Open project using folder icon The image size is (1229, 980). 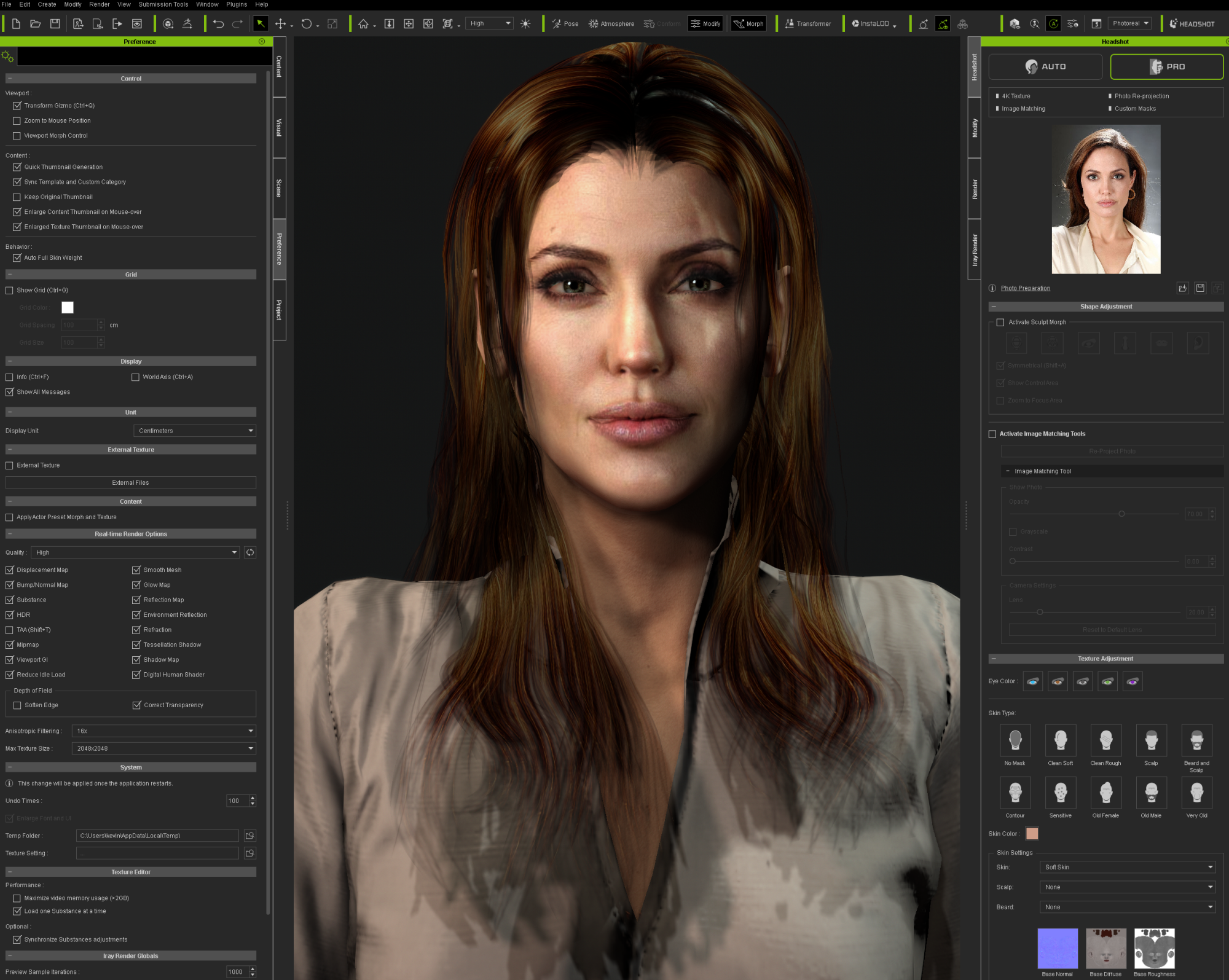(36, 23)
